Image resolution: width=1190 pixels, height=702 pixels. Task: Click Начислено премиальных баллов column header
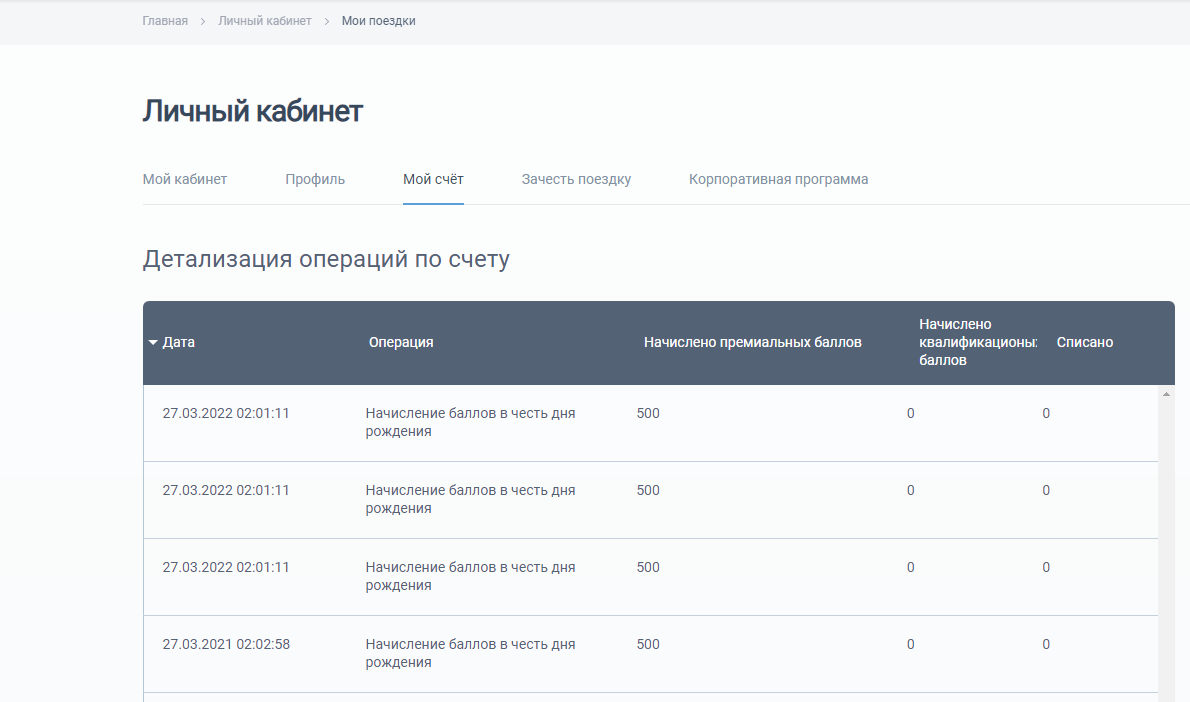(x=752, y=342)
